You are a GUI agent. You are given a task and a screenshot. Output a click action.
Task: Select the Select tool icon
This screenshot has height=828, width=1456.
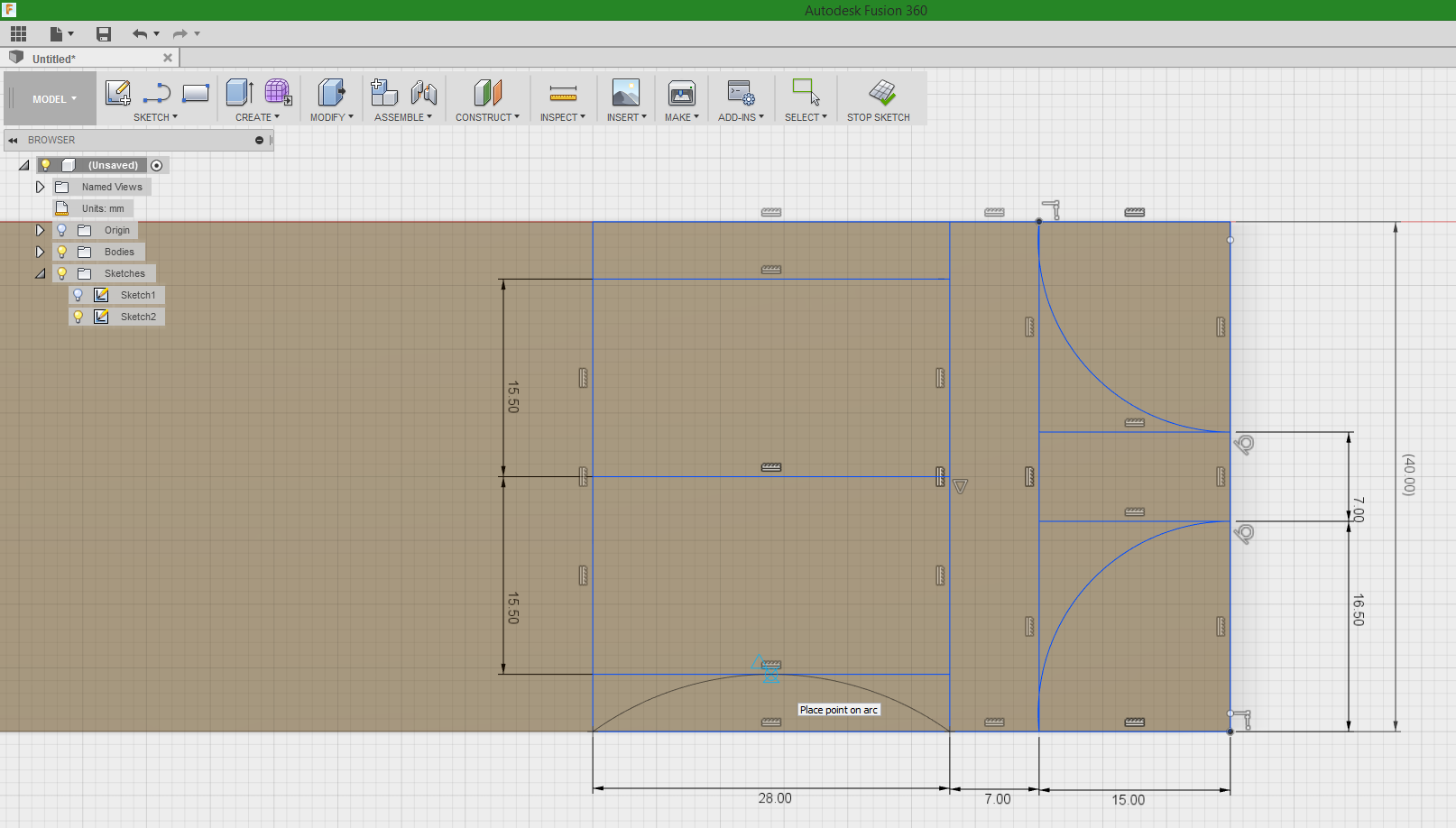(806, 92)
